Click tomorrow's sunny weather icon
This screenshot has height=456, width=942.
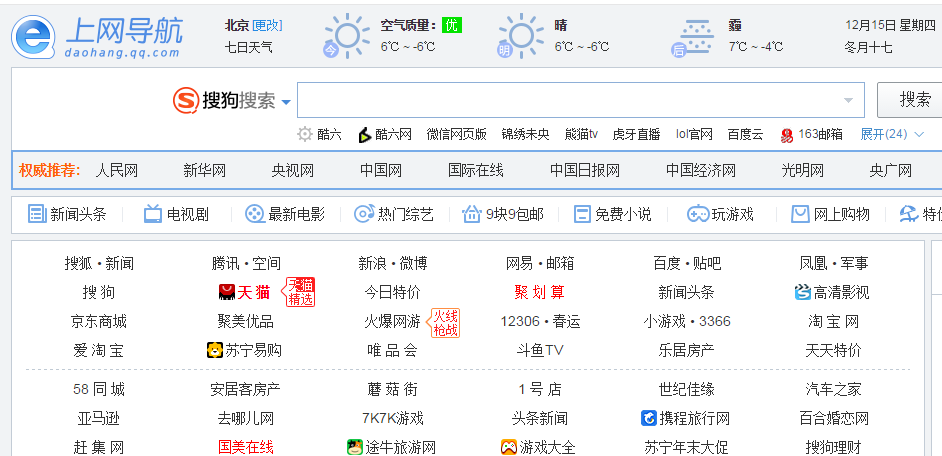(520, 35)
